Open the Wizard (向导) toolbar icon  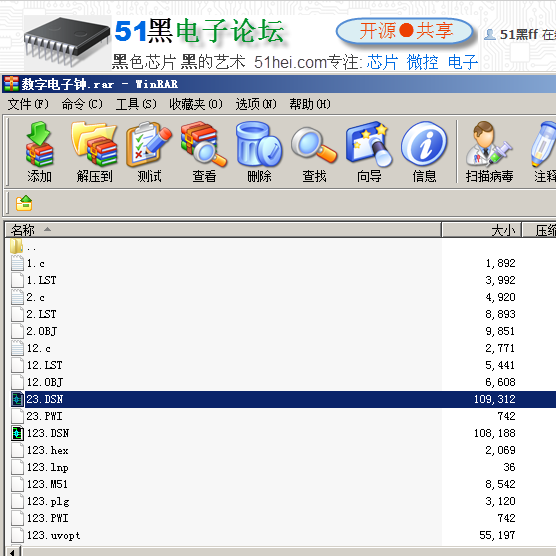coord(369,144)
